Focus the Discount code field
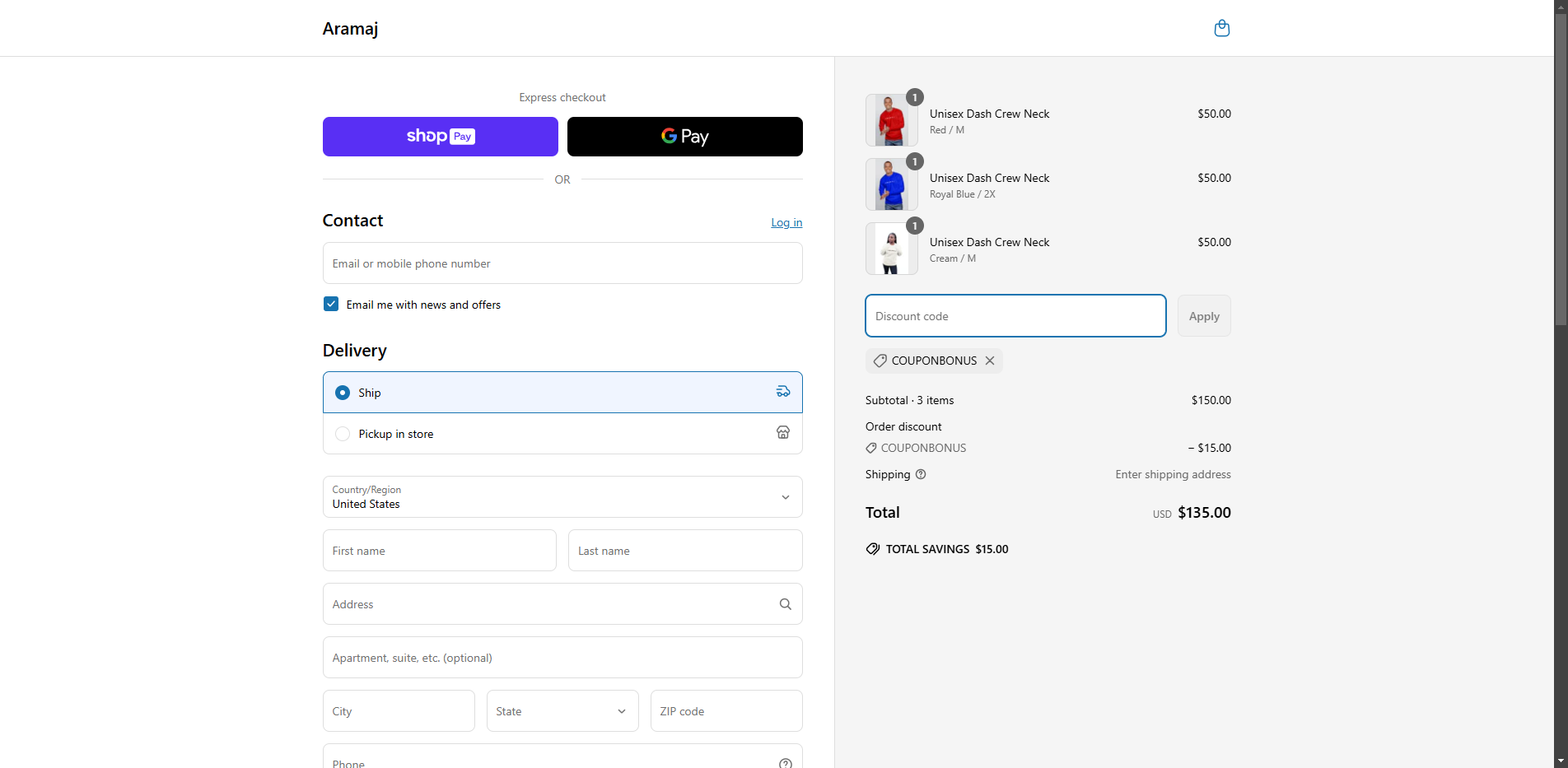 [1015, 316]
